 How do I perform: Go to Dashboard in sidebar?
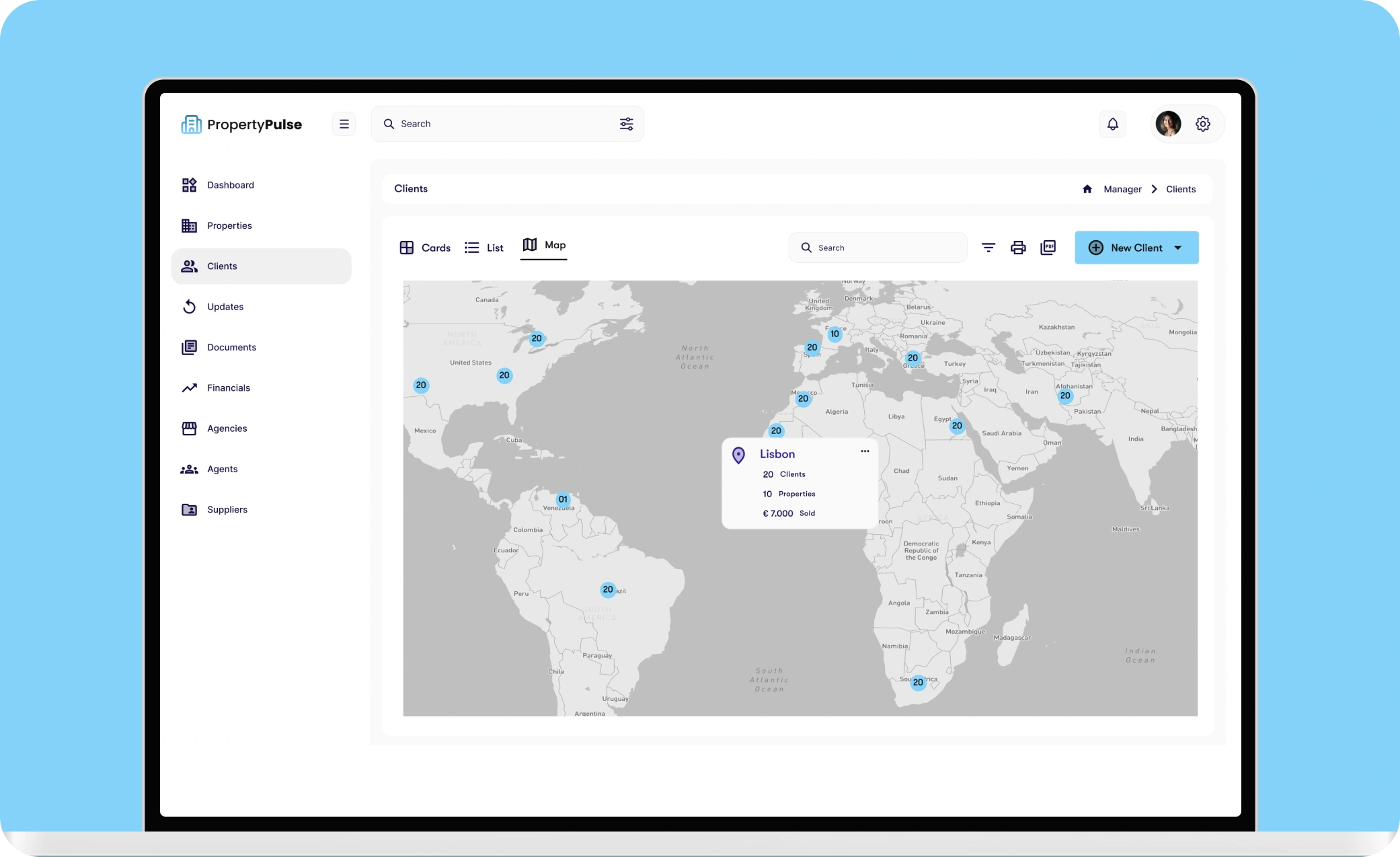262,185
